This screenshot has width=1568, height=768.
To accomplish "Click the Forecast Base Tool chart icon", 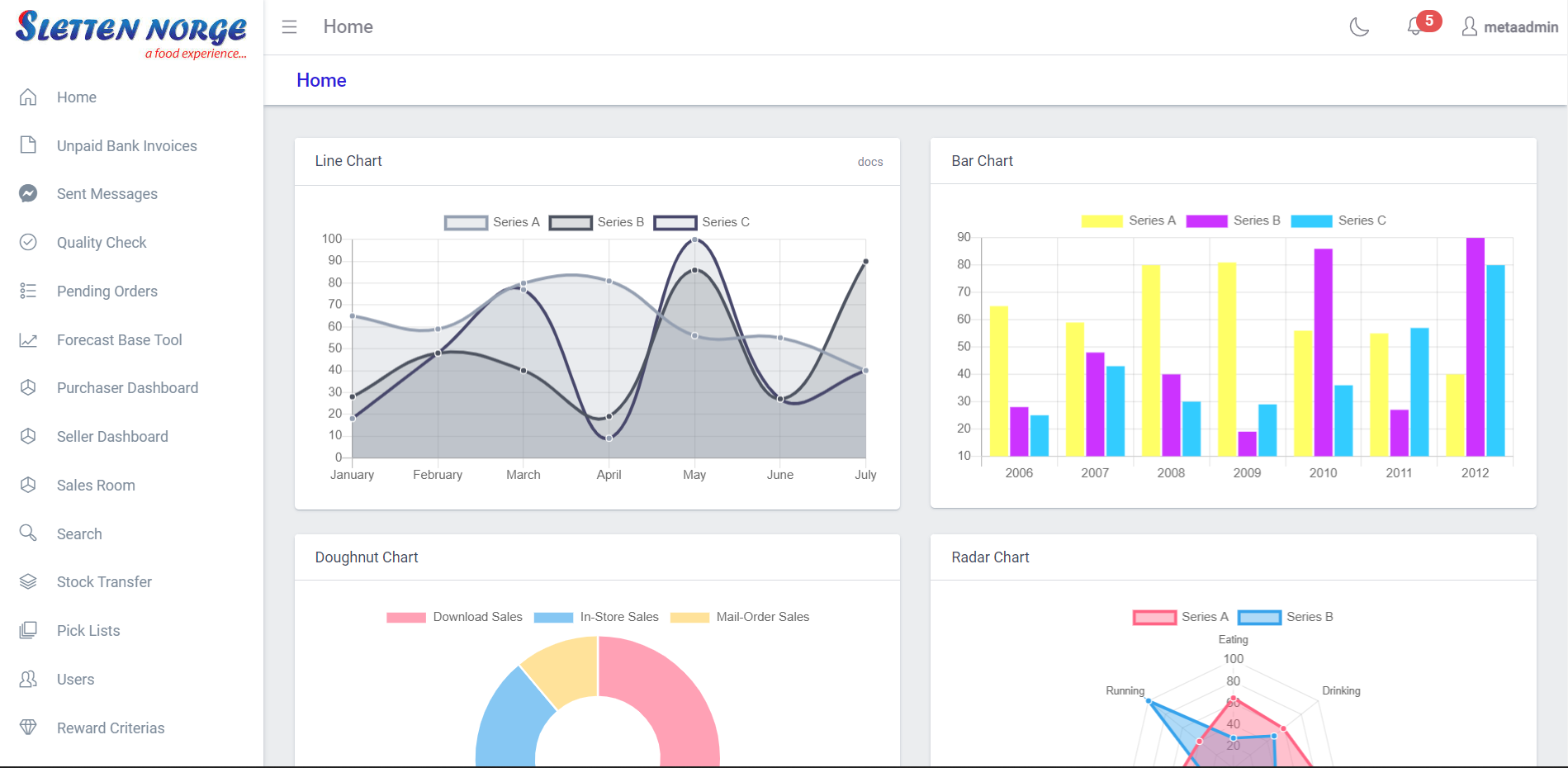I will coord(28,339).
